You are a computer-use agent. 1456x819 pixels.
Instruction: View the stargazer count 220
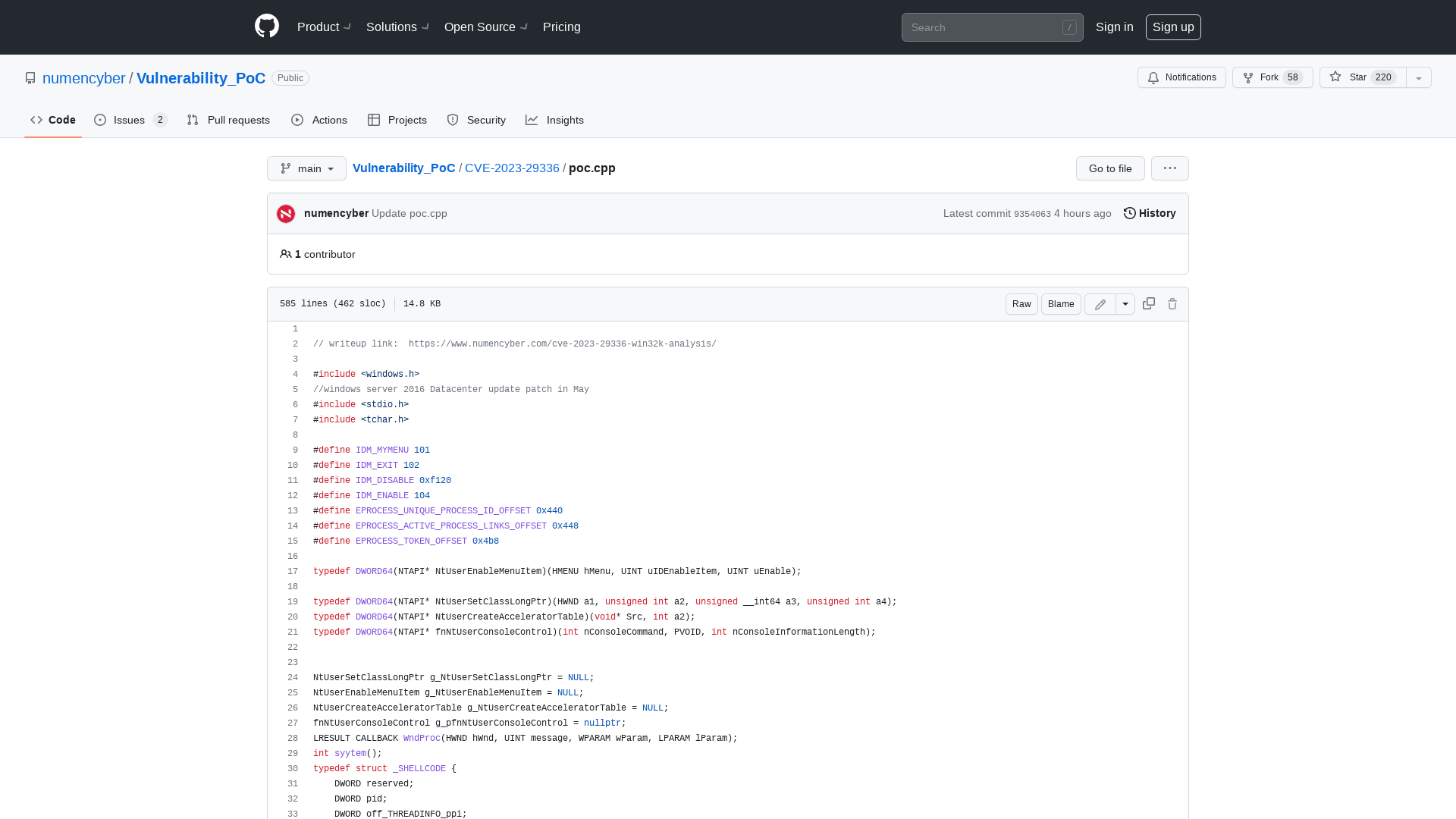point(1383,77)
